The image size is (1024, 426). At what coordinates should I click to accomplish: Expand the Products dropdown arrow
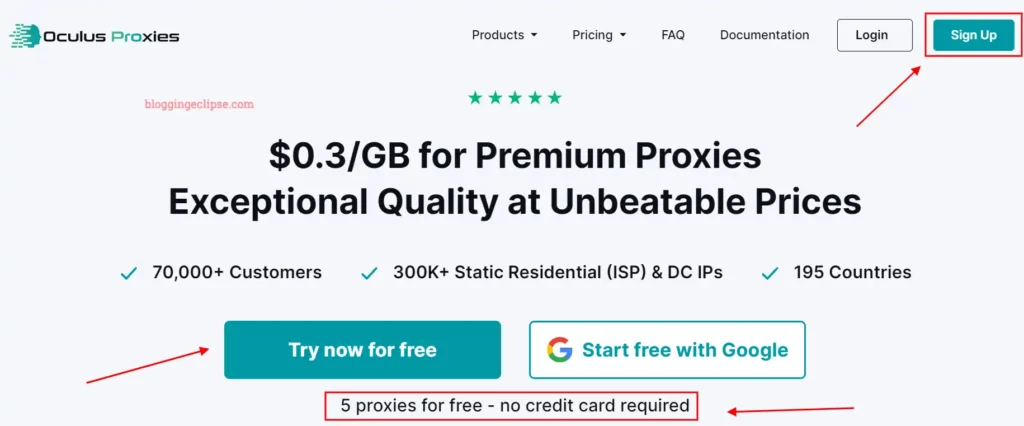[534, 35]
